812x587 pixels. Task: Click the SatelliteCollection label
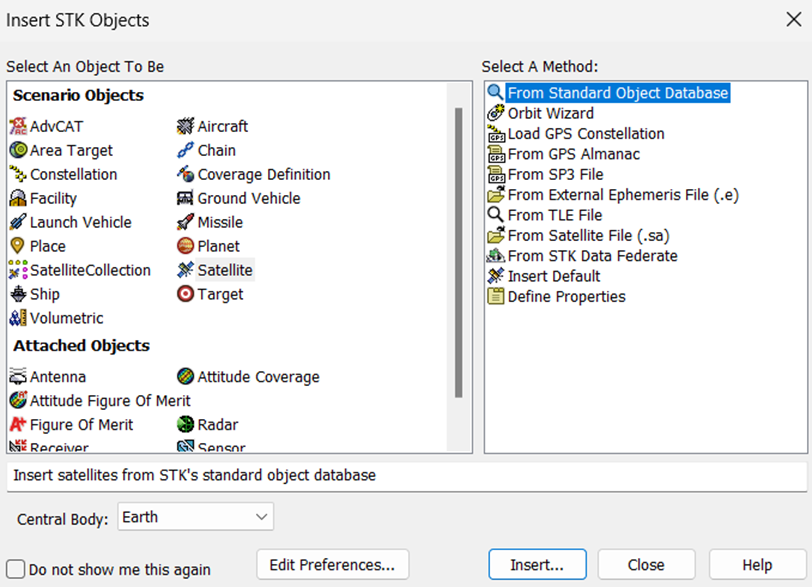tap(90, 270)
